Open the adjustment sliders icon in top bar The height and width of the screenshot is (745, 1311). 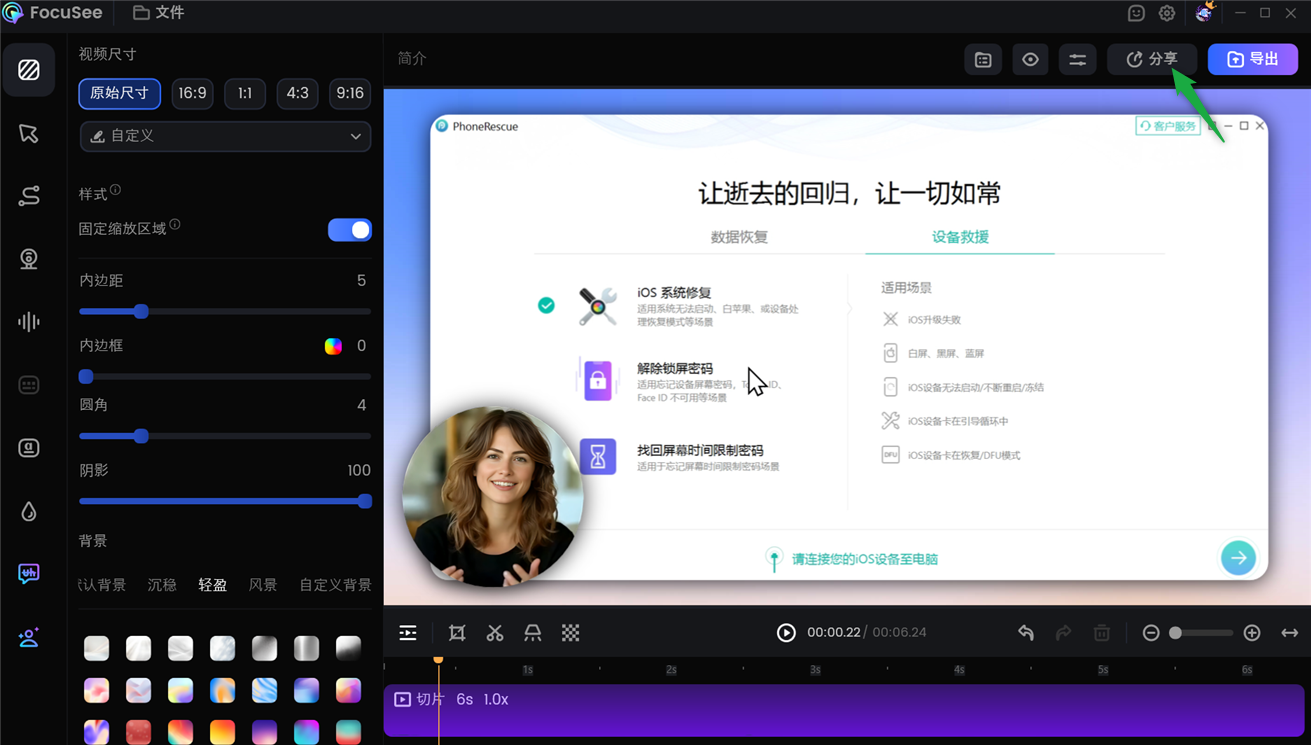1077,60
